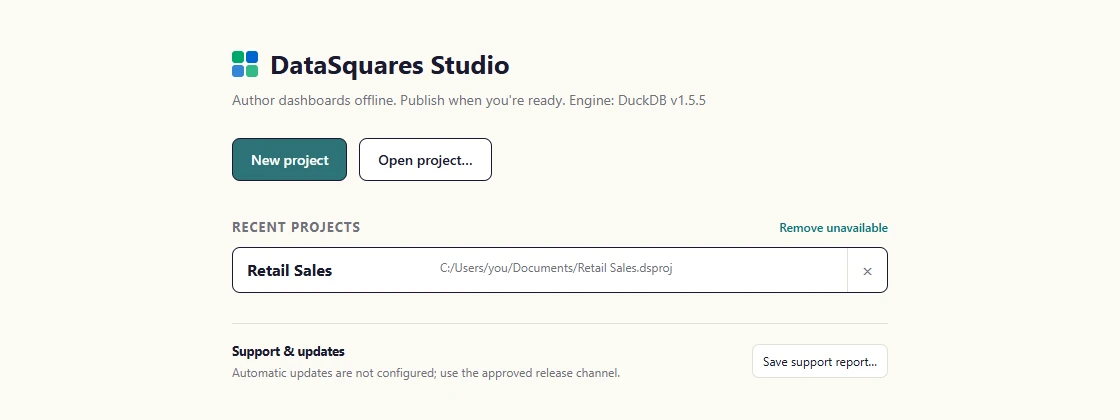The height and width of the screenshot is (420, 1120).
Task: Click the Support & updates heading
Action: point(288,351)
